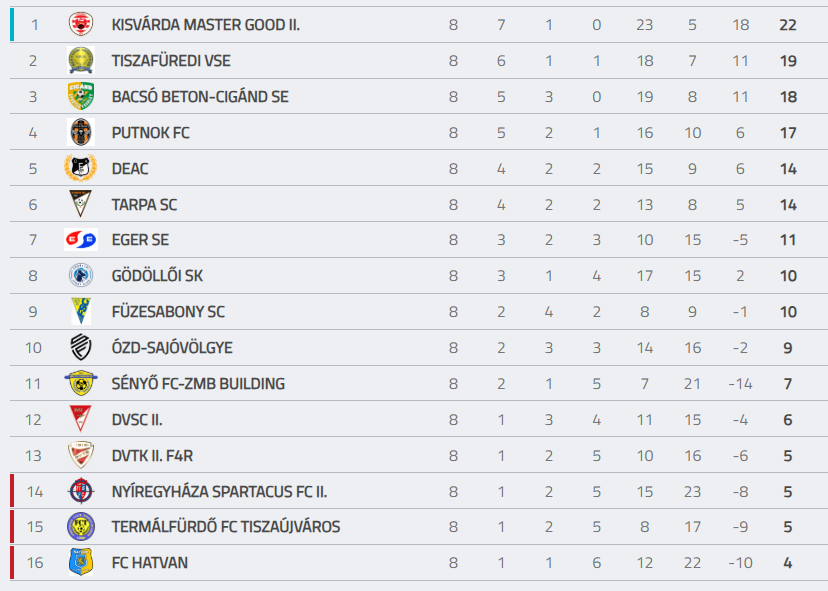Click the Tiszafüredi VSE team logo

tap(81, 60)
